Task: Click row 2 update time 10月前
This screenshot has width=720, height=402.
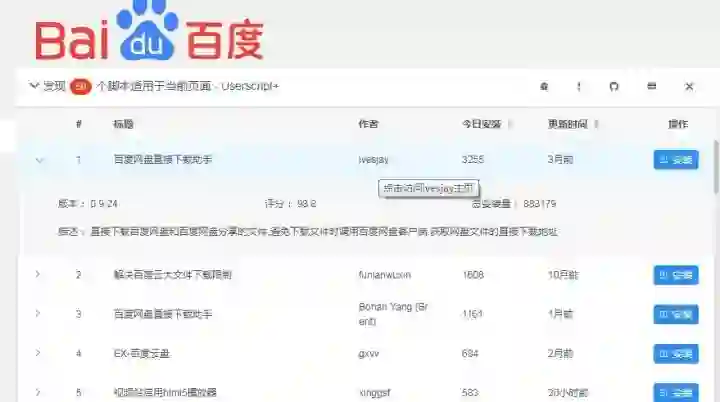Action: click(x=563, y=275)
